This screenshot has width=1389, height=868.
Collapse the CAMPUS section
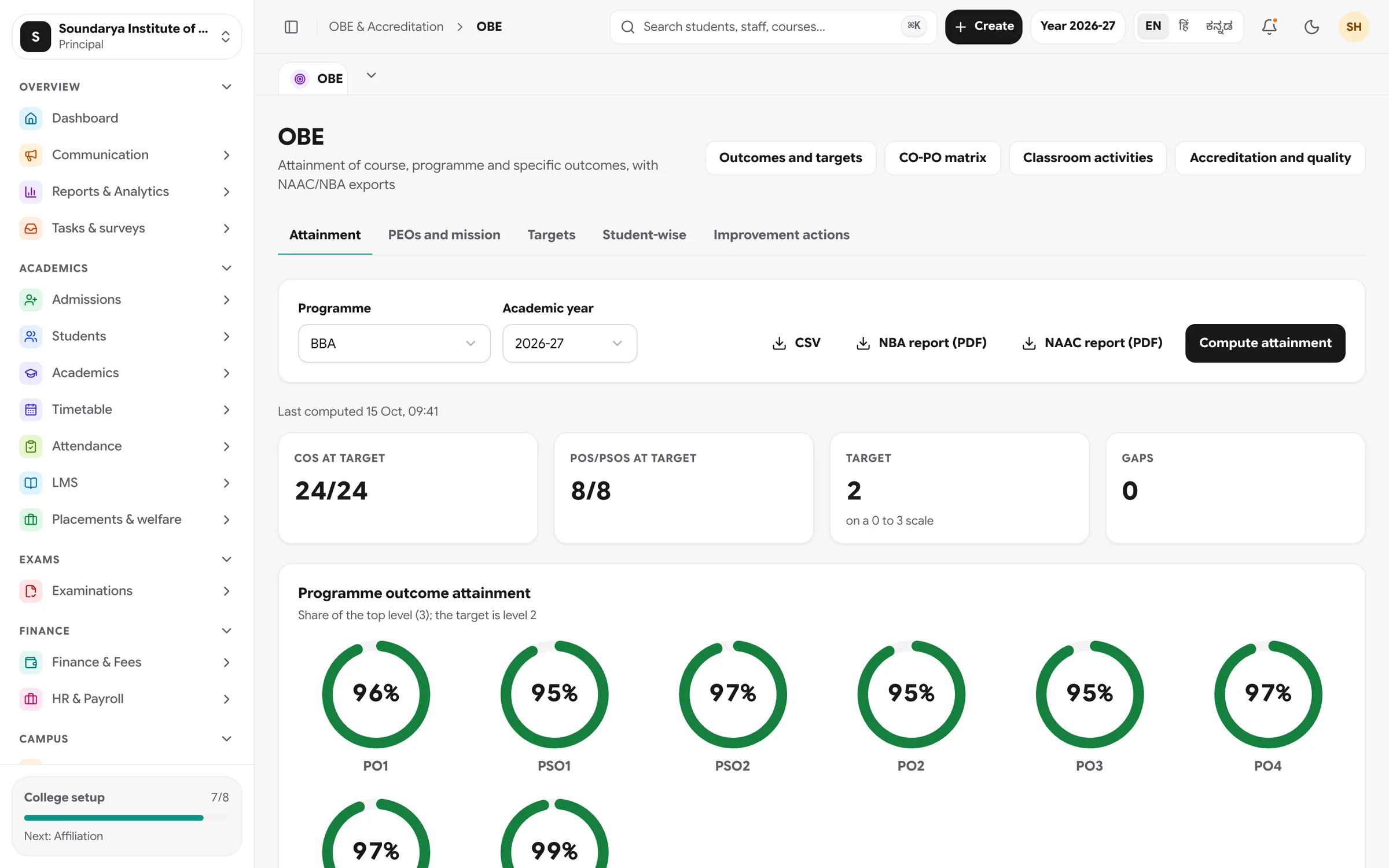point(226,739)
